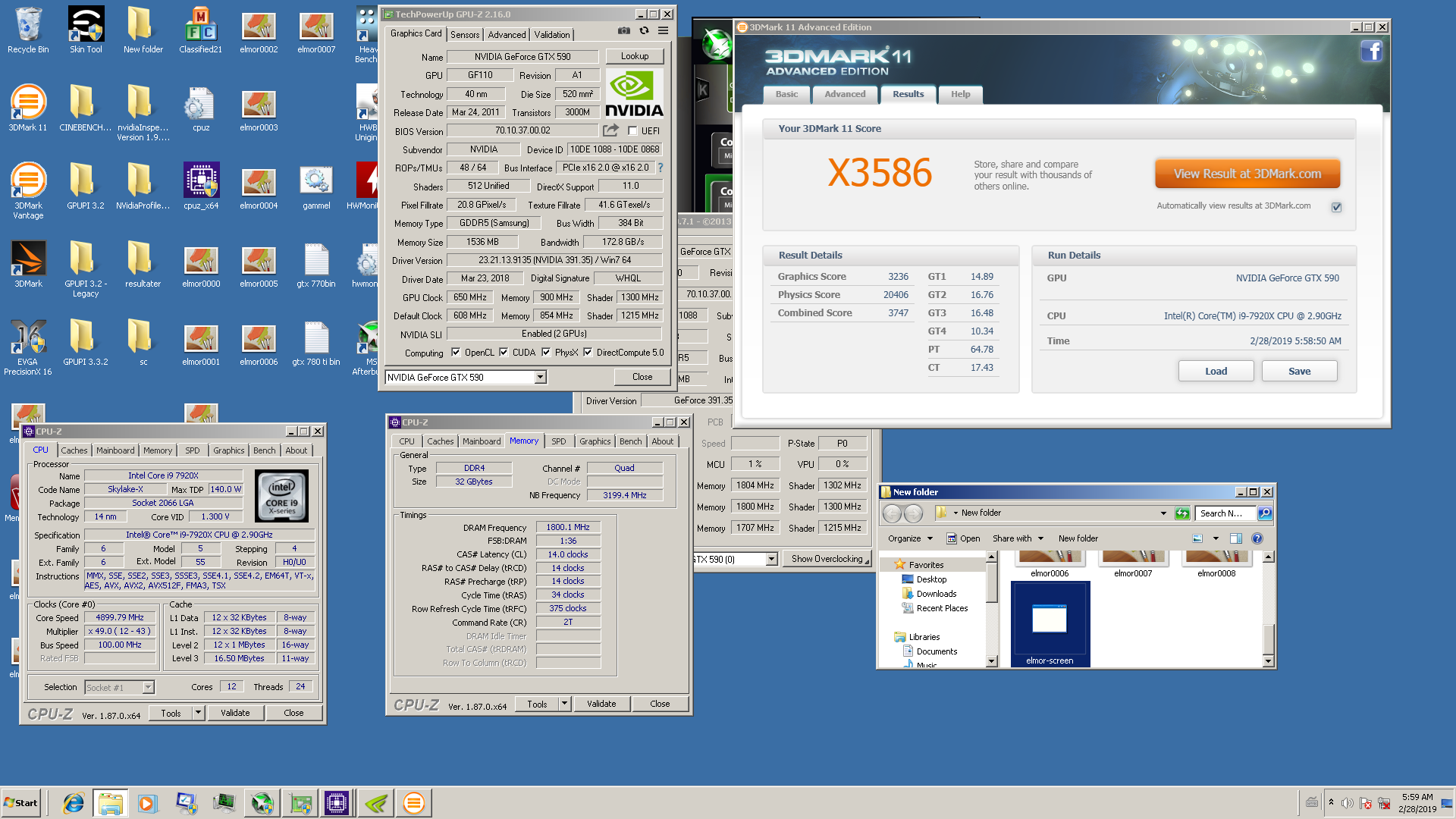Click the volume icon in system tray
The height and width of the screenshot is (819, 1456).
1347,803
